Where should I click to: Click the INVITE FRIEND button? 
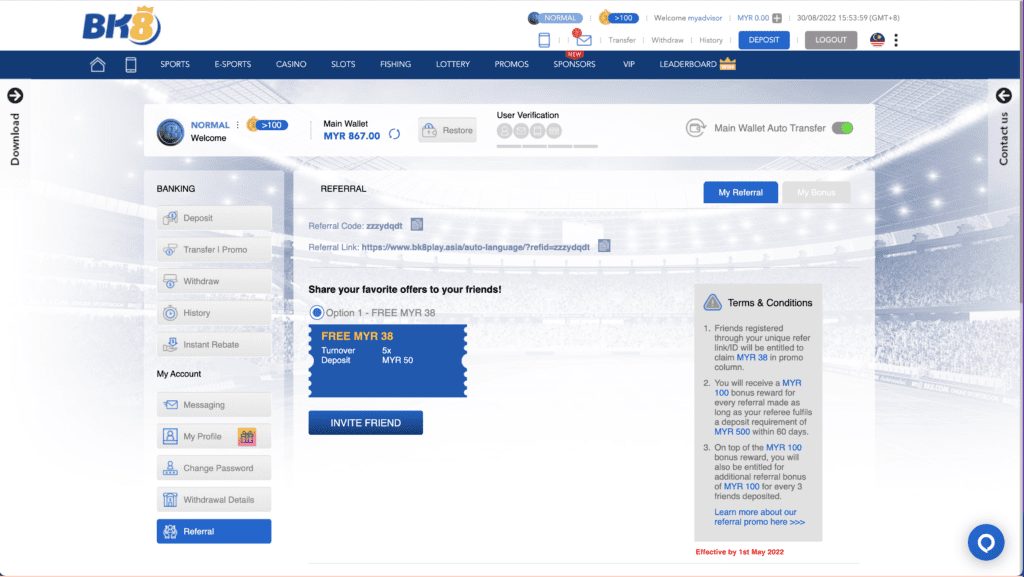pyautogui.click(x=366, y=423)
